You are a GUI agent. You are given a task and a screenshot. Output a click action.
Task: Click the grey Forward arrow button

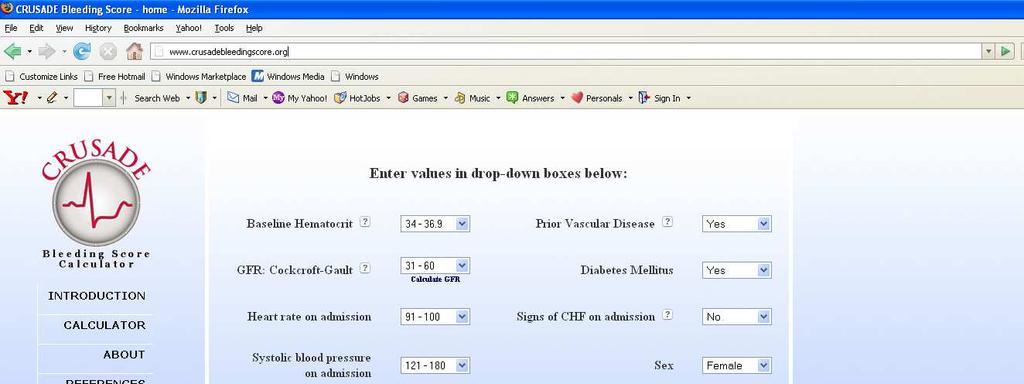click(x=46, y=51)
